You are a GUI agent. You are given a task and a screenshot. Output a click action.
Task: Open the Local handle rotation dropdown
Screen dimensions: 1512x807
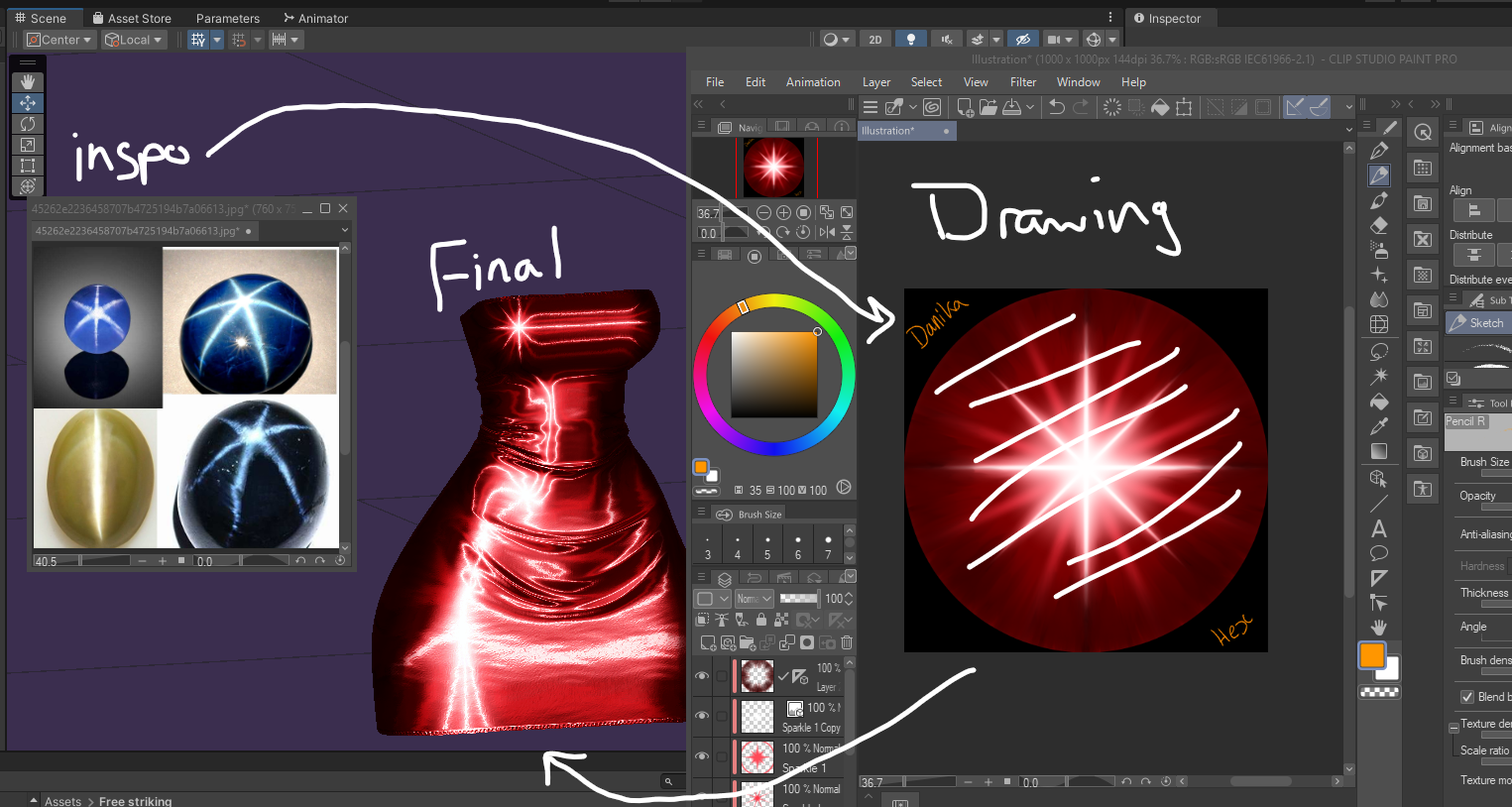[134, 40]
